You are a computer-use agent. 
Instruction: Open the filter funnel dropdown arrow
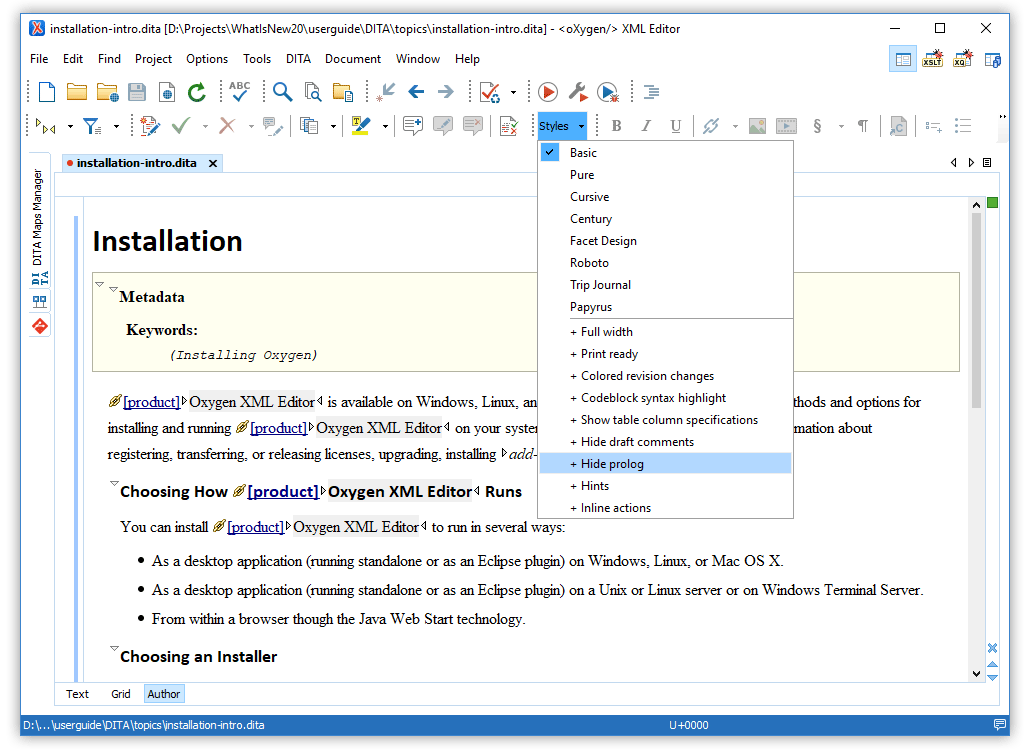click(x=116, y=126)
